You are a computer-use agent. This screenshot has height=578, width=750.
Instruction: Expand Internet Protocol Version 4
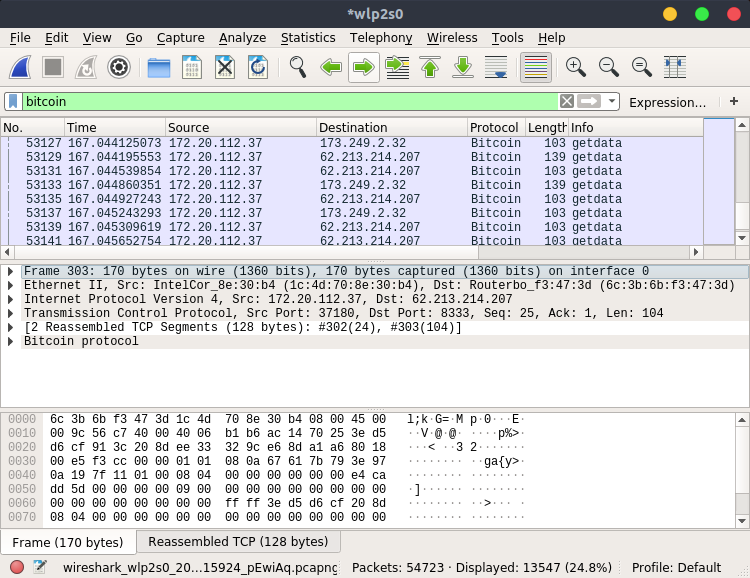(11, 300)
